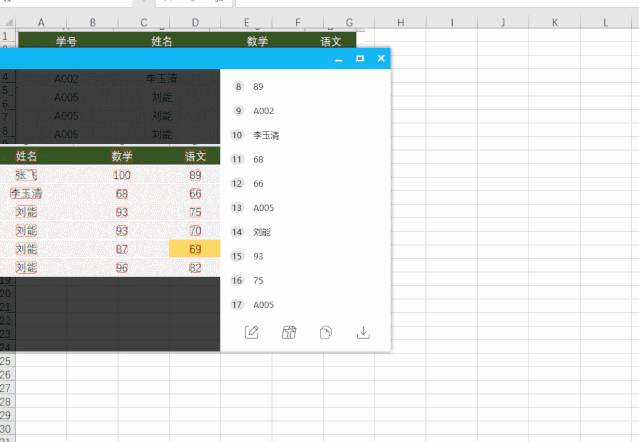Select result line 10 reading 李玉清
Image resolution: width=639 pixels, height=442 pixels.
click(x=265, y=135)
